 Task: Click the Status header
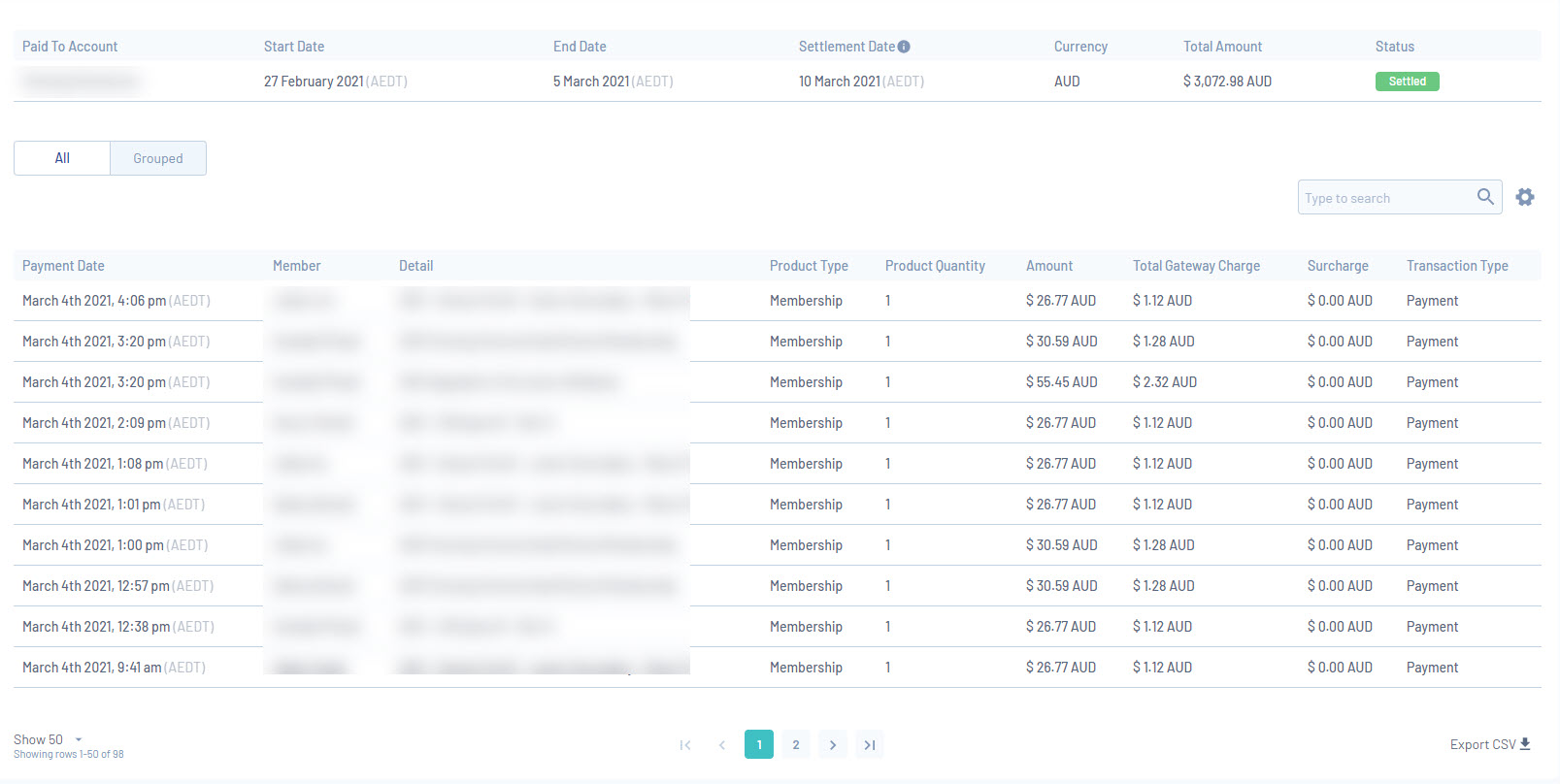[x=1394, y=47]
